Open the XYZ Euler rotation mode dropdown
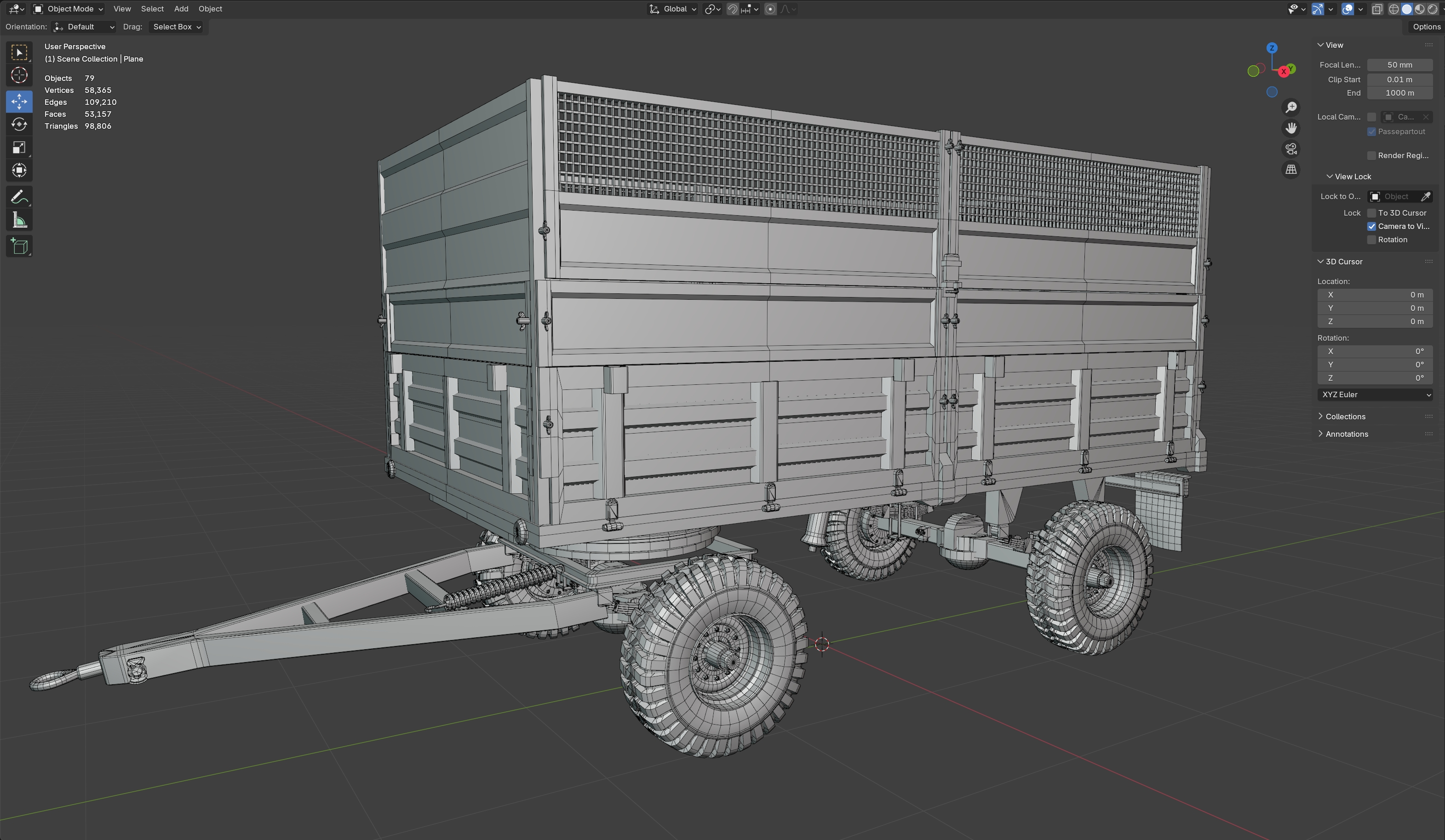The image size is (1445, 840). click(1375, 394)
